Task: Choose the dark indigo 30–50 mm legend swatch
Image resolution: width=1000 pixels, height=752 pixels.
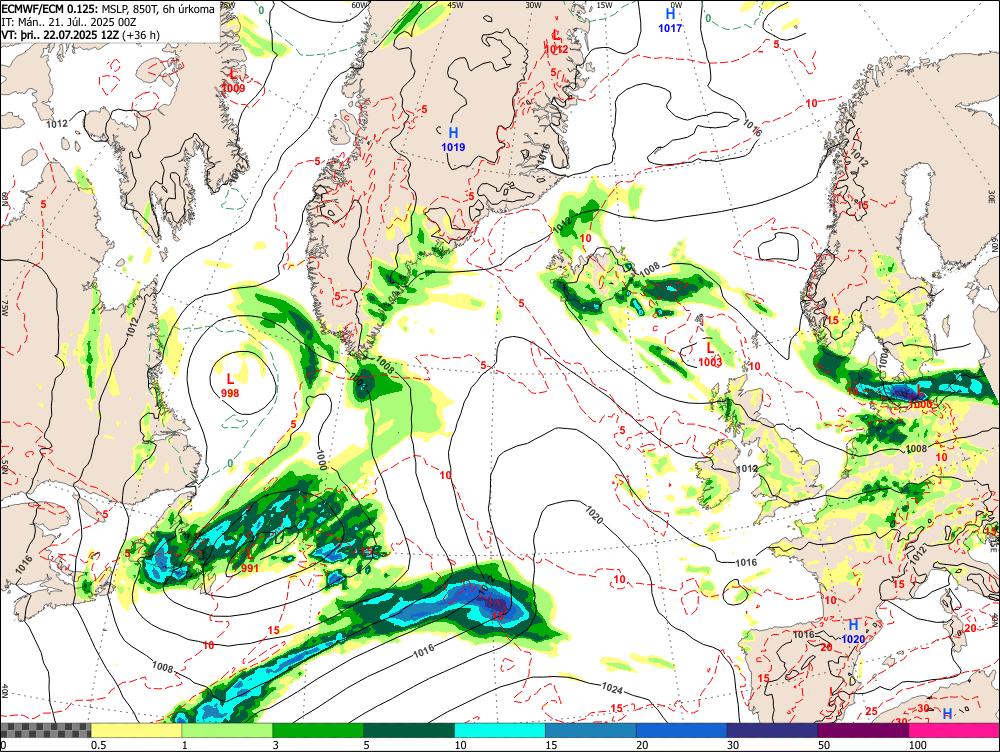Action: coord(772,730)
